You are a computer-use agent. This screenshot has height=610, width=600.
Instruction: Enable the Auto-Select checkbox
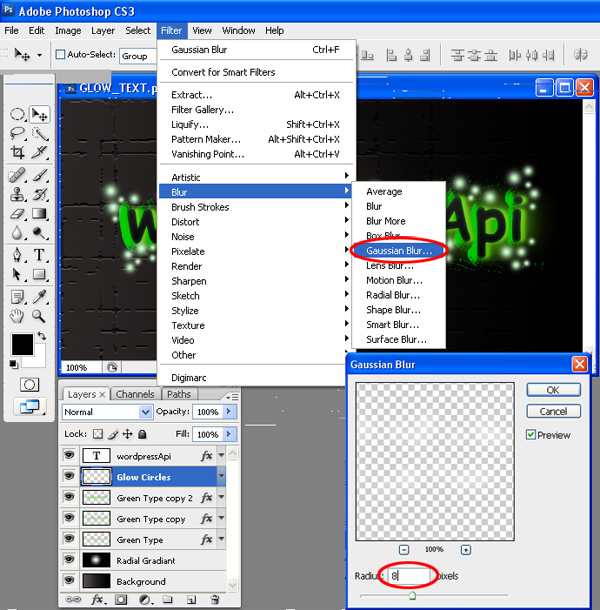pos(60,54)
